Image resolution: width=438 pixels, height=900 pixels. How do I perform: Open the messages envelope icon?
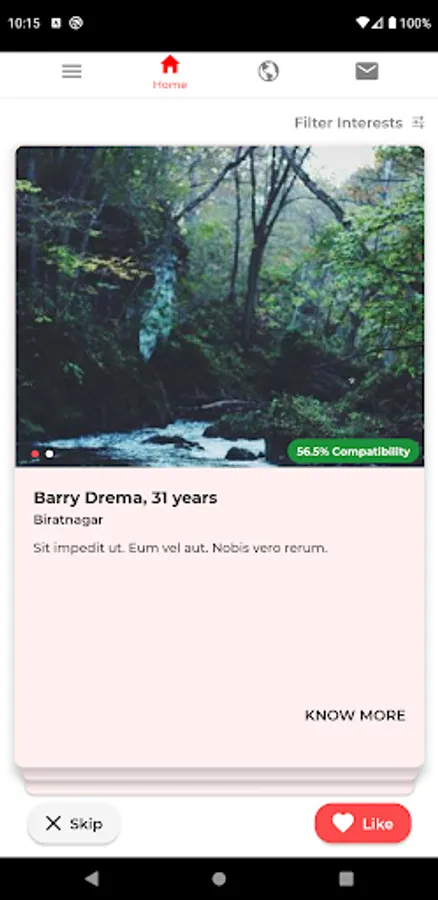point(367,71)
